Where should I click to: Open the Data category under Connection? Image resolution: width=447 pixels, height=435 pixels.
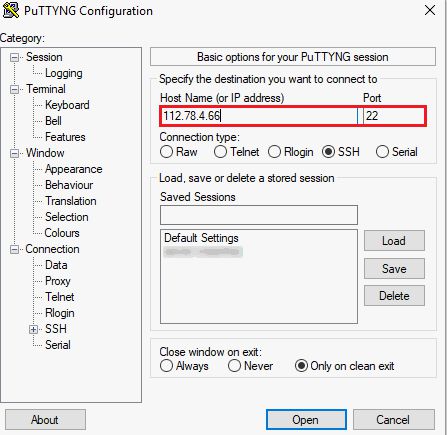(x=56, y=265)
